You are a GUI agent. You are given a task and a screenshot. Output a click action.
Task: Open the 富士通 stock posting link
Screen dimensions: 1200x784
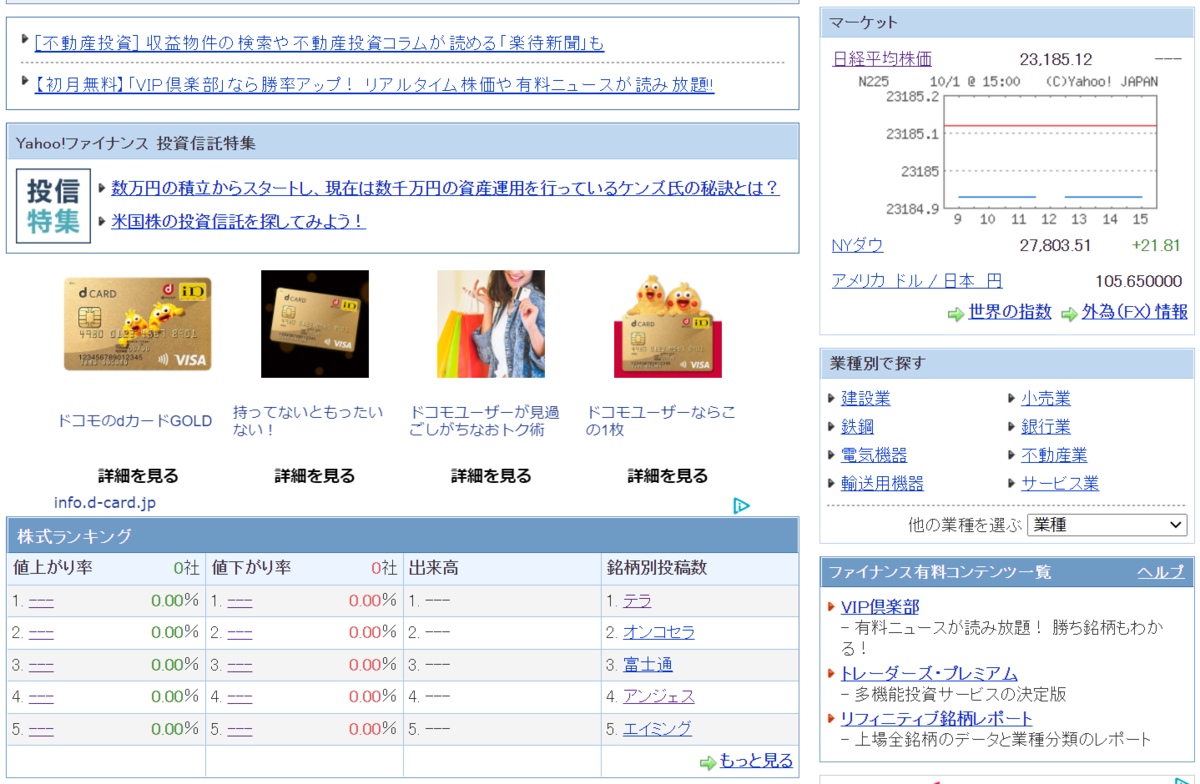[646, 664]
